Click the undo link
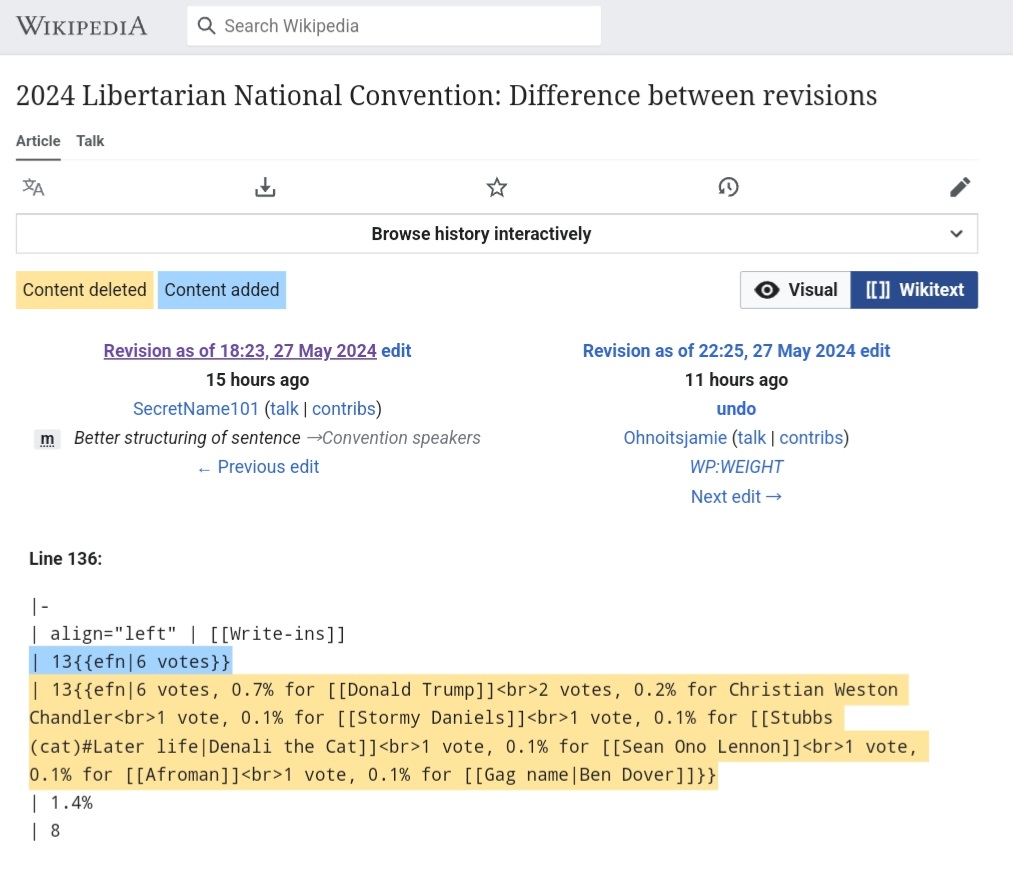This screenshot has height=884, width=1013. click(736, 409)
